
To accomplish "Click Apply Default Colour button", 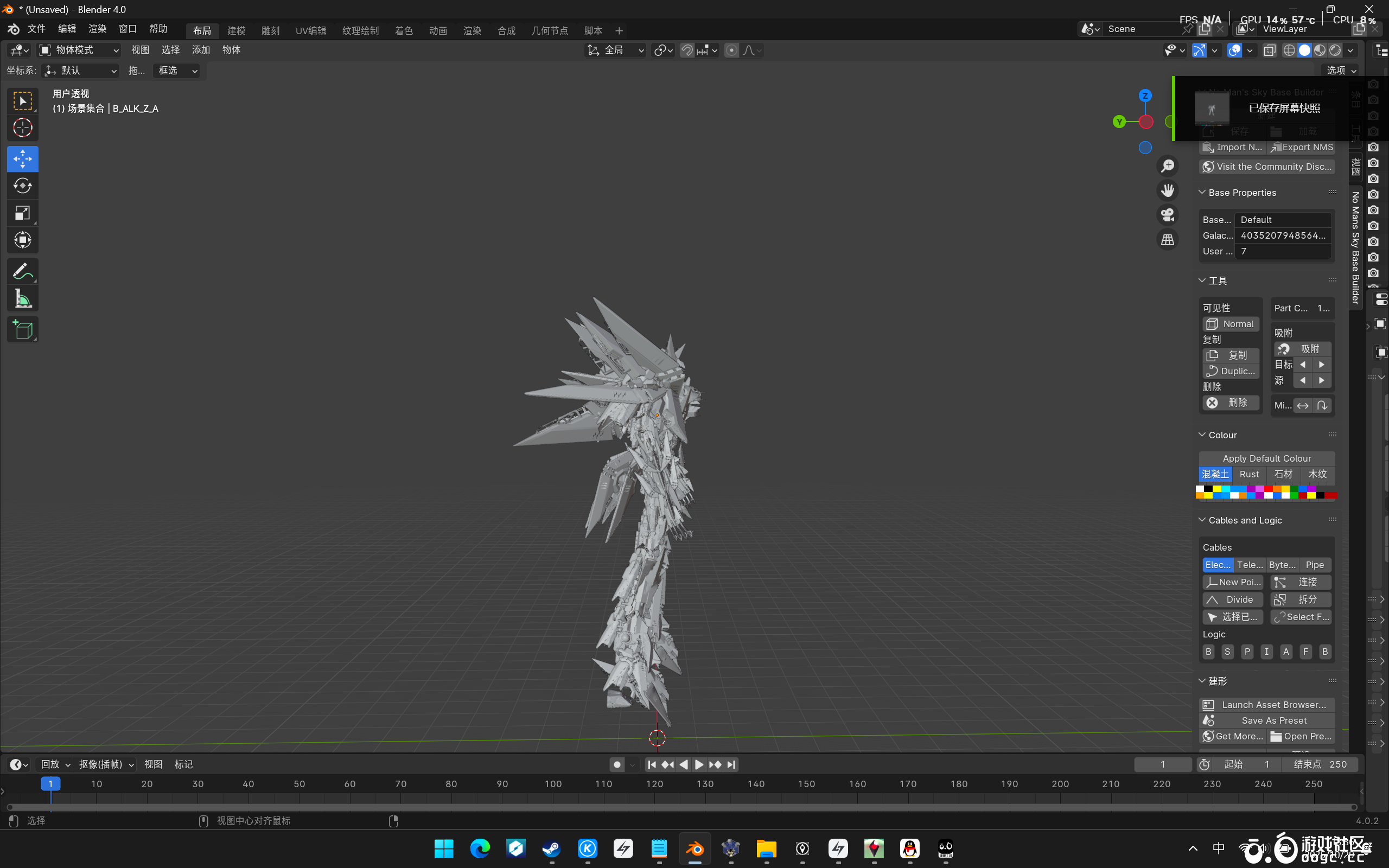I will (1266, 458).
